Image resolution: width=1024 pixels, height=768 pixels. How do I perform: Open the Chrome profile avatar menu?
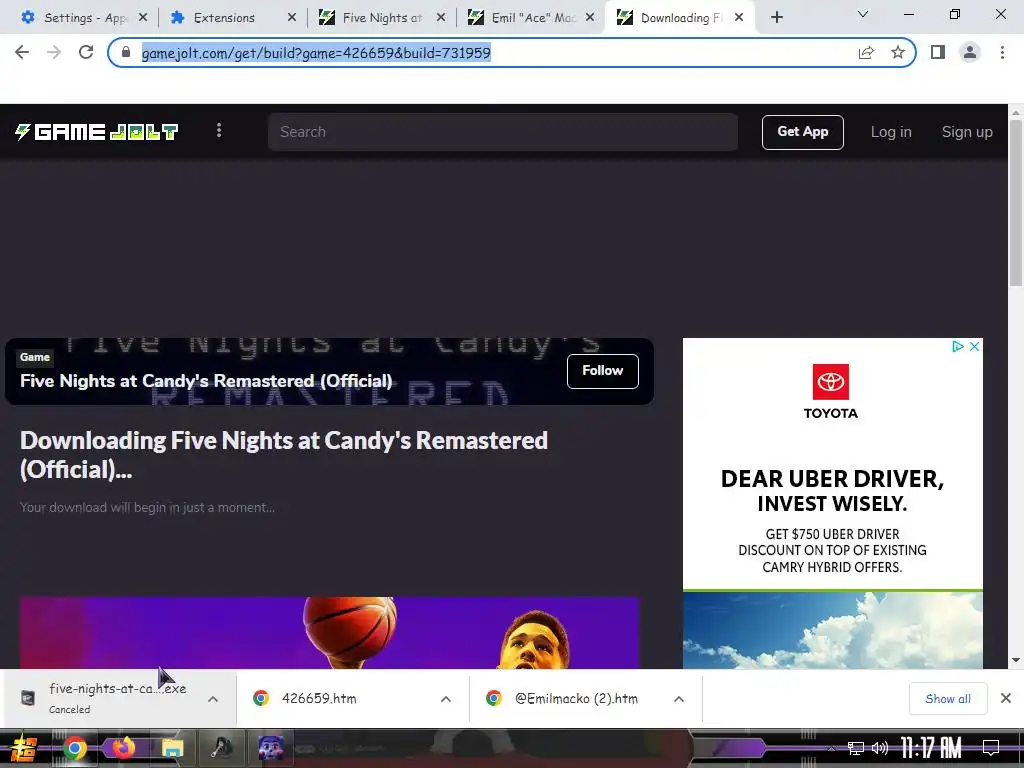click(x=970, y=52)
